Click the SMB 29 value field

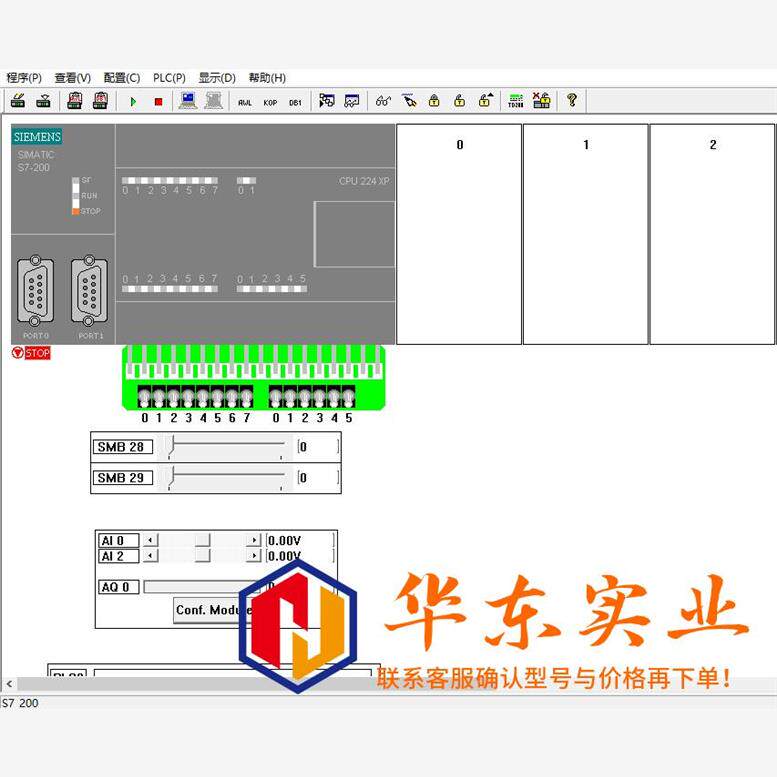click(x=318, y=478)
